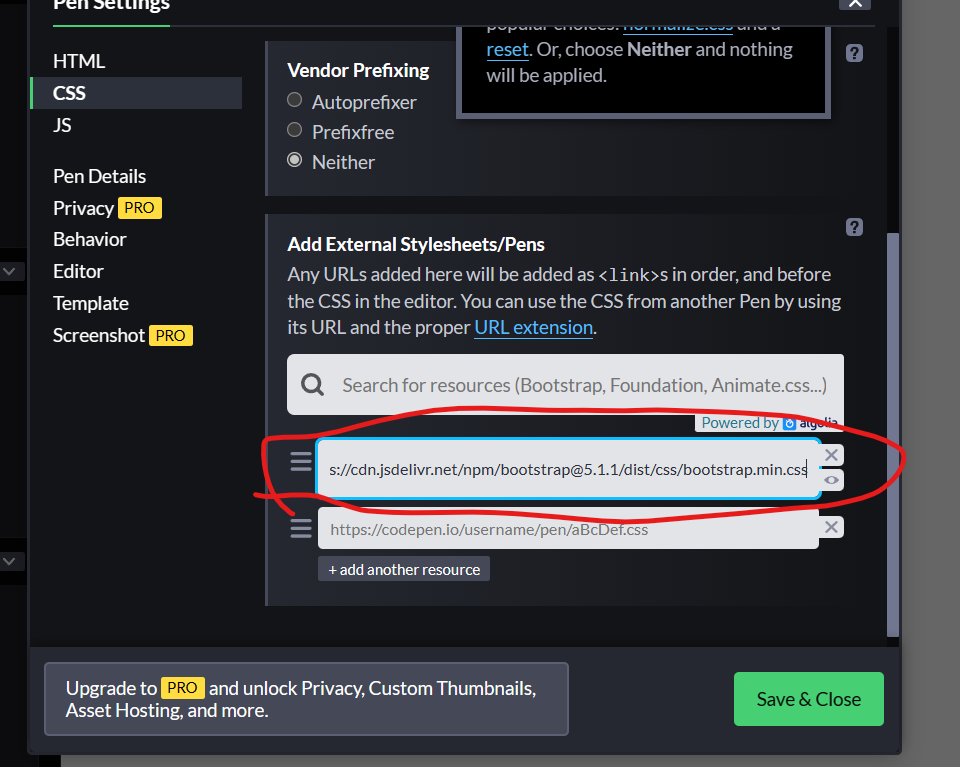The width and height of the screenshot is (960, 767).
Task: Grab the drag handle of bootstrap resource
Action: click(301, 462)
